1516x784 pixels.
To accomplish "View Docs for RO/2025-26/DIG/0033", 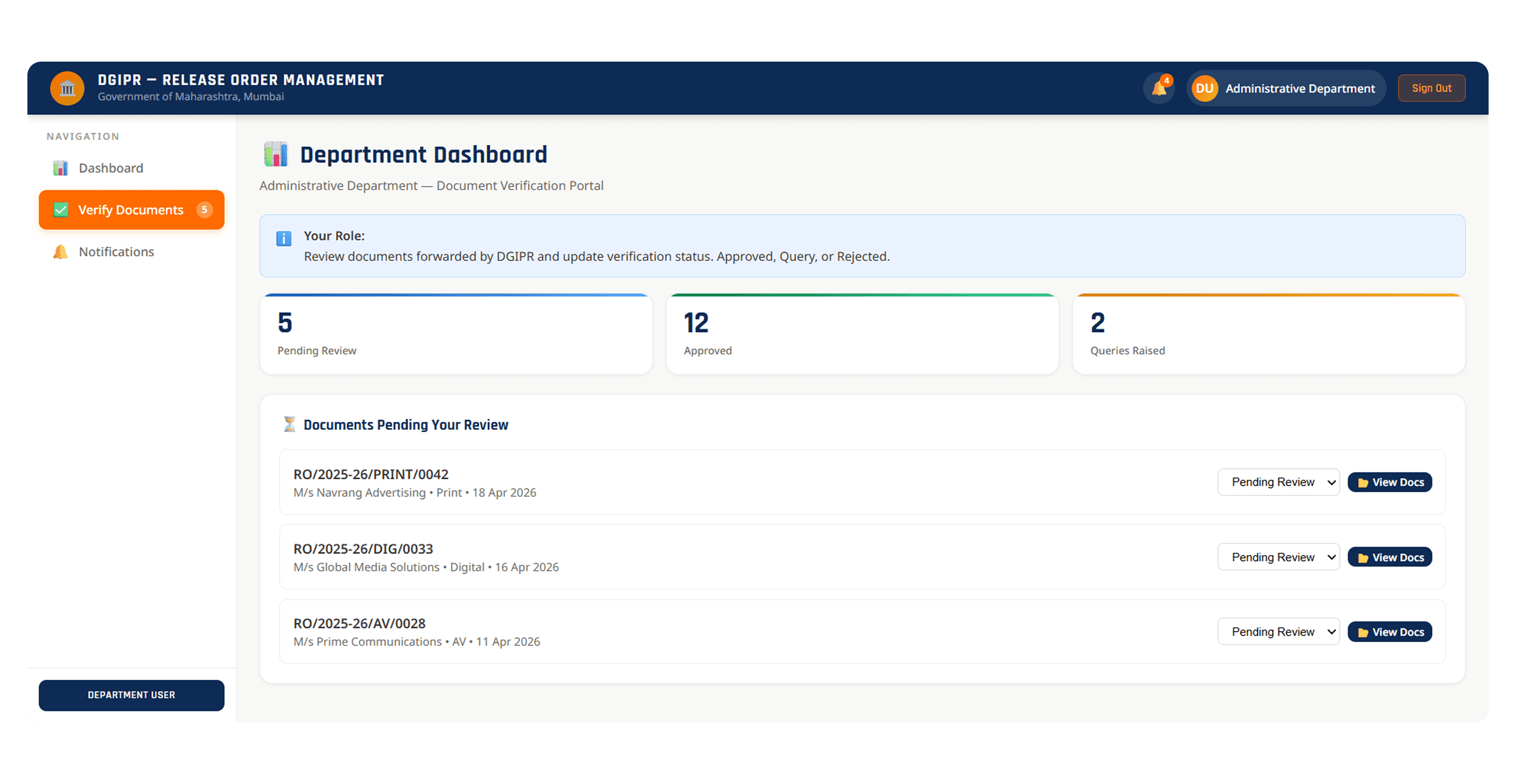I will pyautogui.click(x=1389, y=556).
